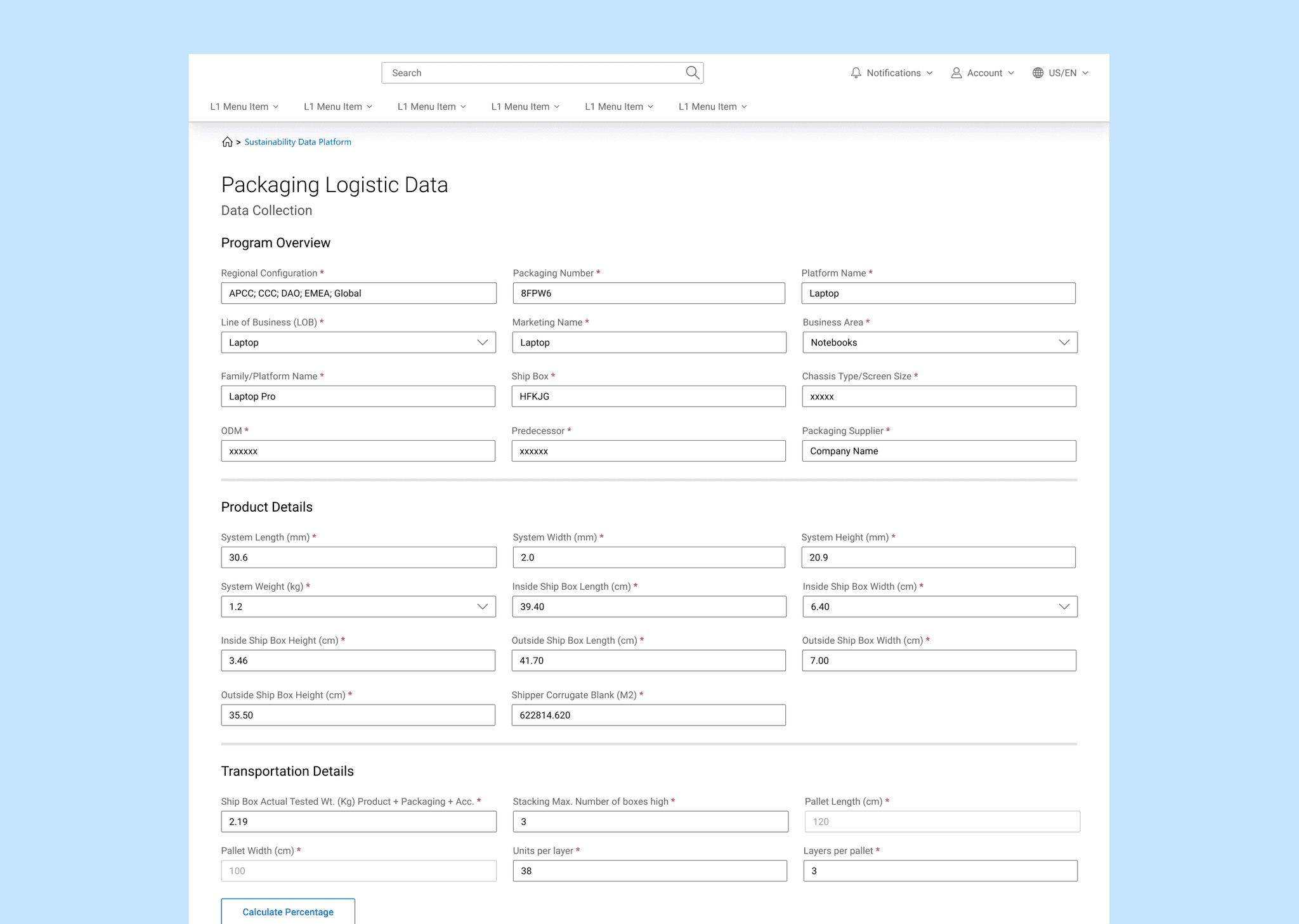Image resolution: width=1299 pixels, height=924 pixels.
Task: Open the Line of Business dropdown
Action: pos(482,342)
